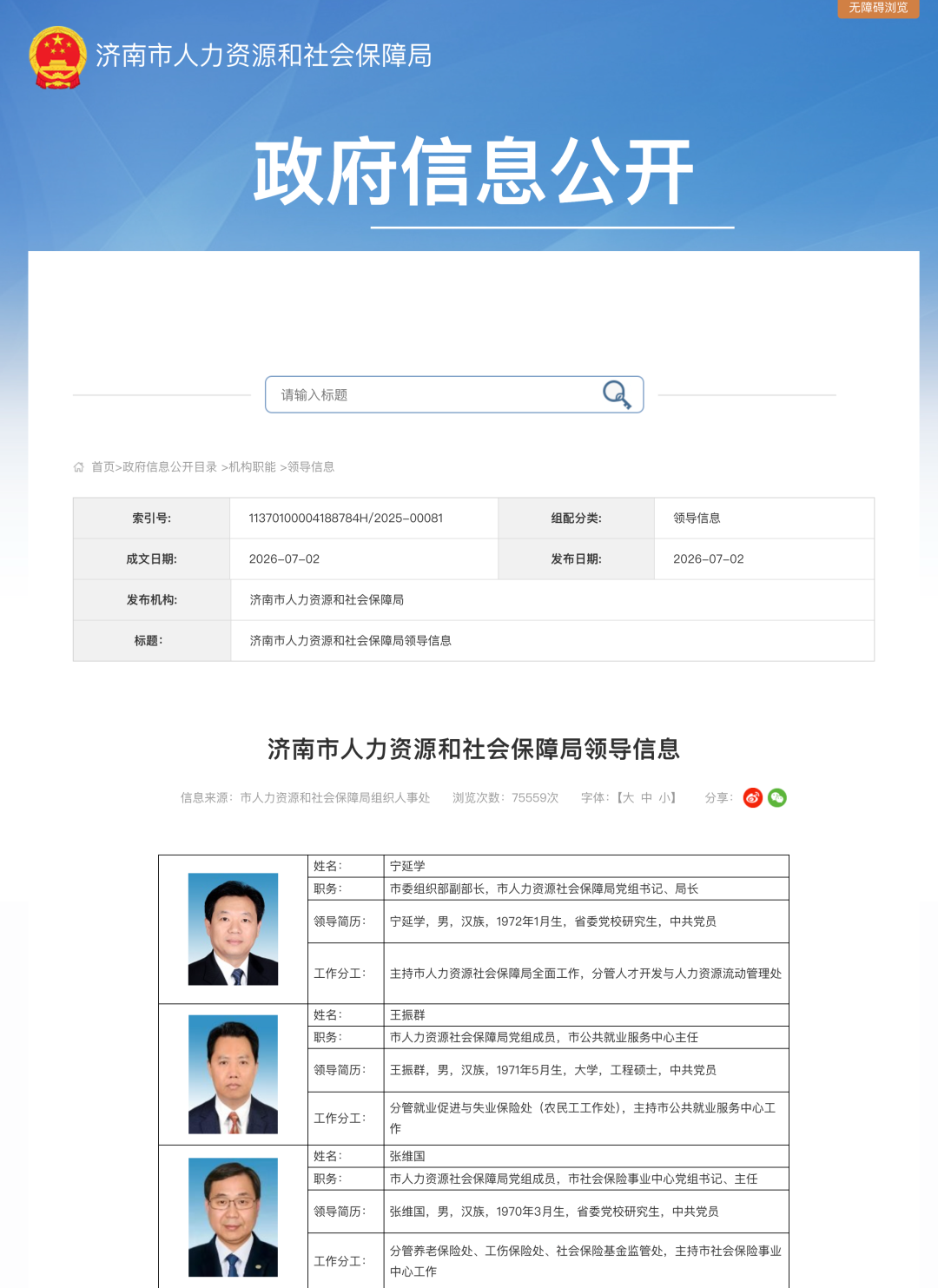Click résumé text with 1971年5月生
Viewport: 938px width, 1288px height.
click(x=553, y=1070)
